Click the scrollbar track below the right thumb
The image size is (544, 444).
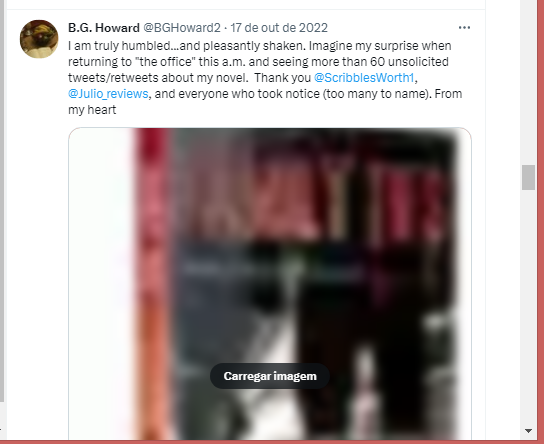528,307
